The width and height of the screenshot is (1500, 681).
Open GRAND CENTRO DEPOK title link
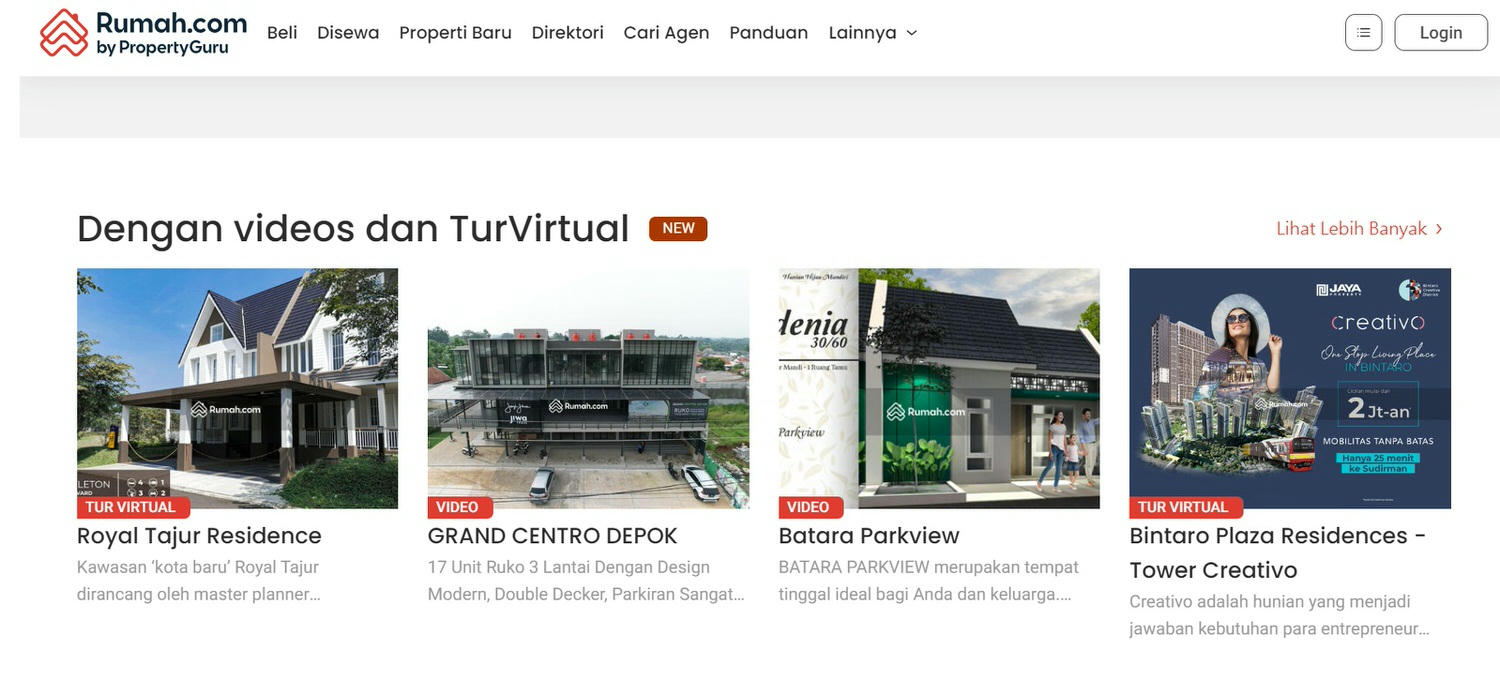552,536
